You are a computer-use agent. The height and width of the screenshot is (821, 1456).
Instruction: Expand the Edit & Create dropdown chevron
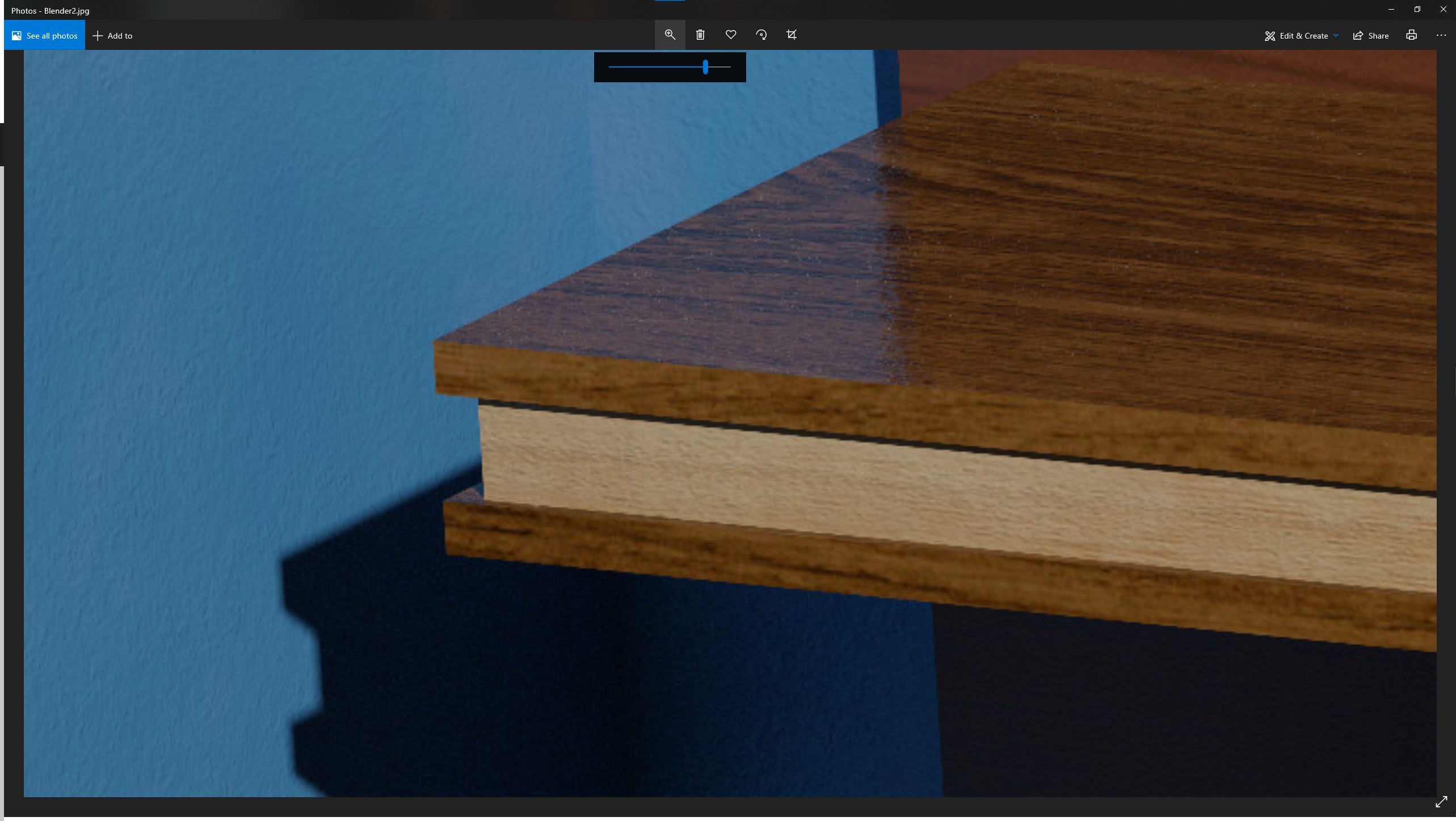coord(1336,35)
